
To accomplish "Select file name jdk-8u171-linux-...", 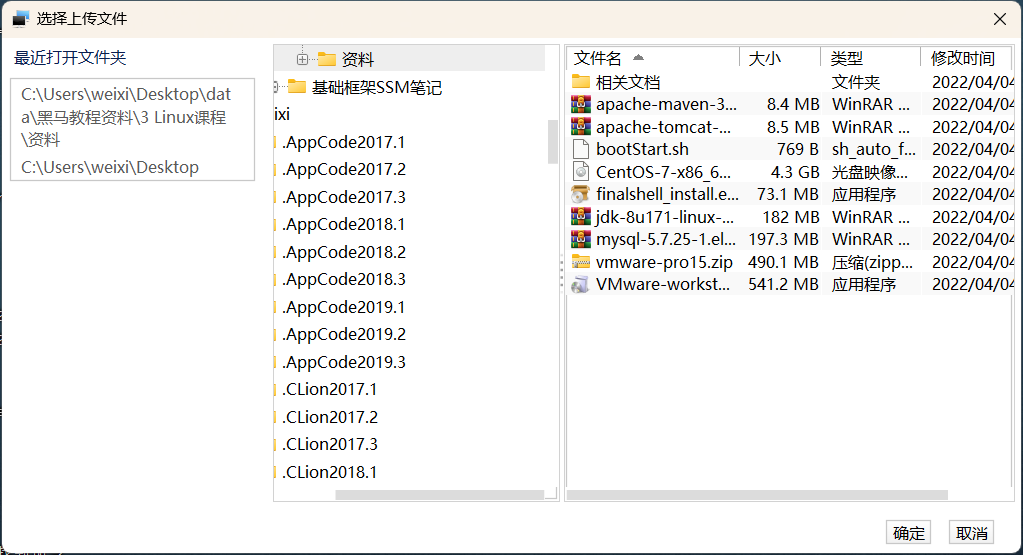I will pos(665,217).
